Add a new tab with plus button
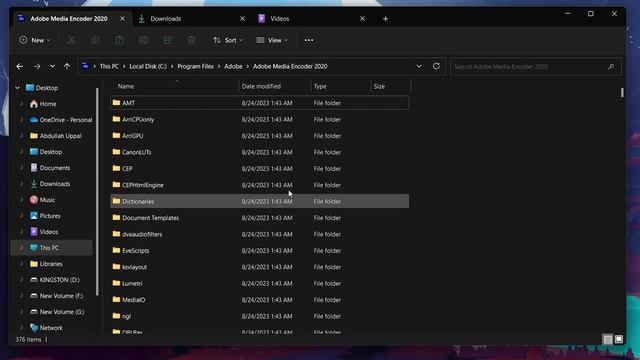 coord(385,19)
